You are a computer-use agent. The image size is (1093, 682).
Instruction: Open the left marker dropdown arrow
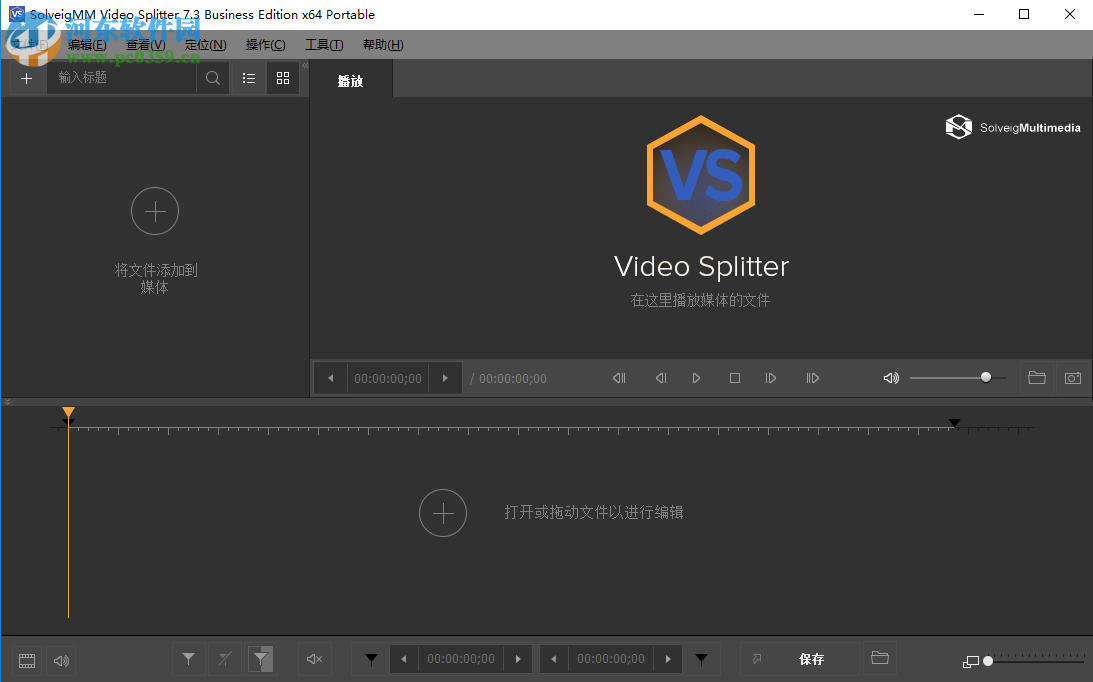pos(370,659)
